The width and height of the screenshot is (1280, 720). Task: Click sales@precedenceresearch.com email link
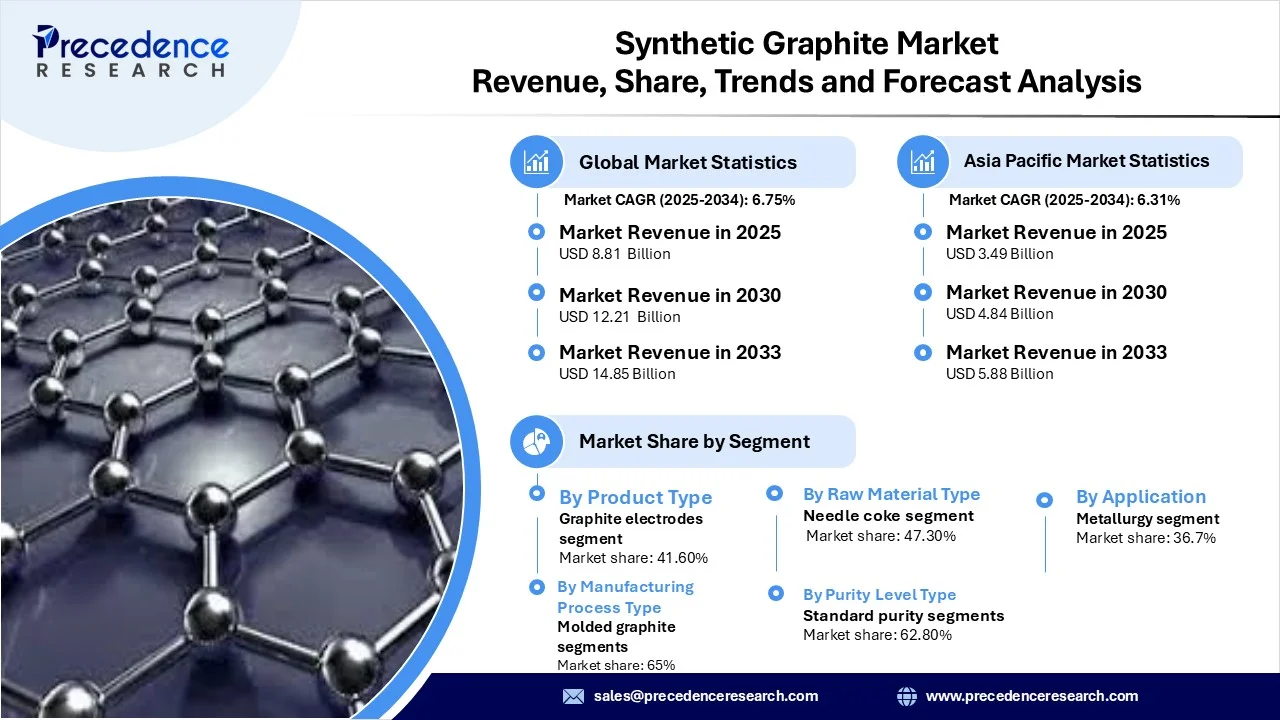coord(706,696)
